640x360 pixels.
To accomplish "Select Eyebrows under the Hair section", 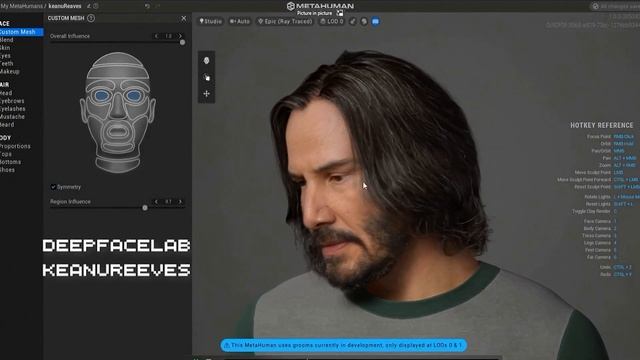I will (x=12, y=101).
